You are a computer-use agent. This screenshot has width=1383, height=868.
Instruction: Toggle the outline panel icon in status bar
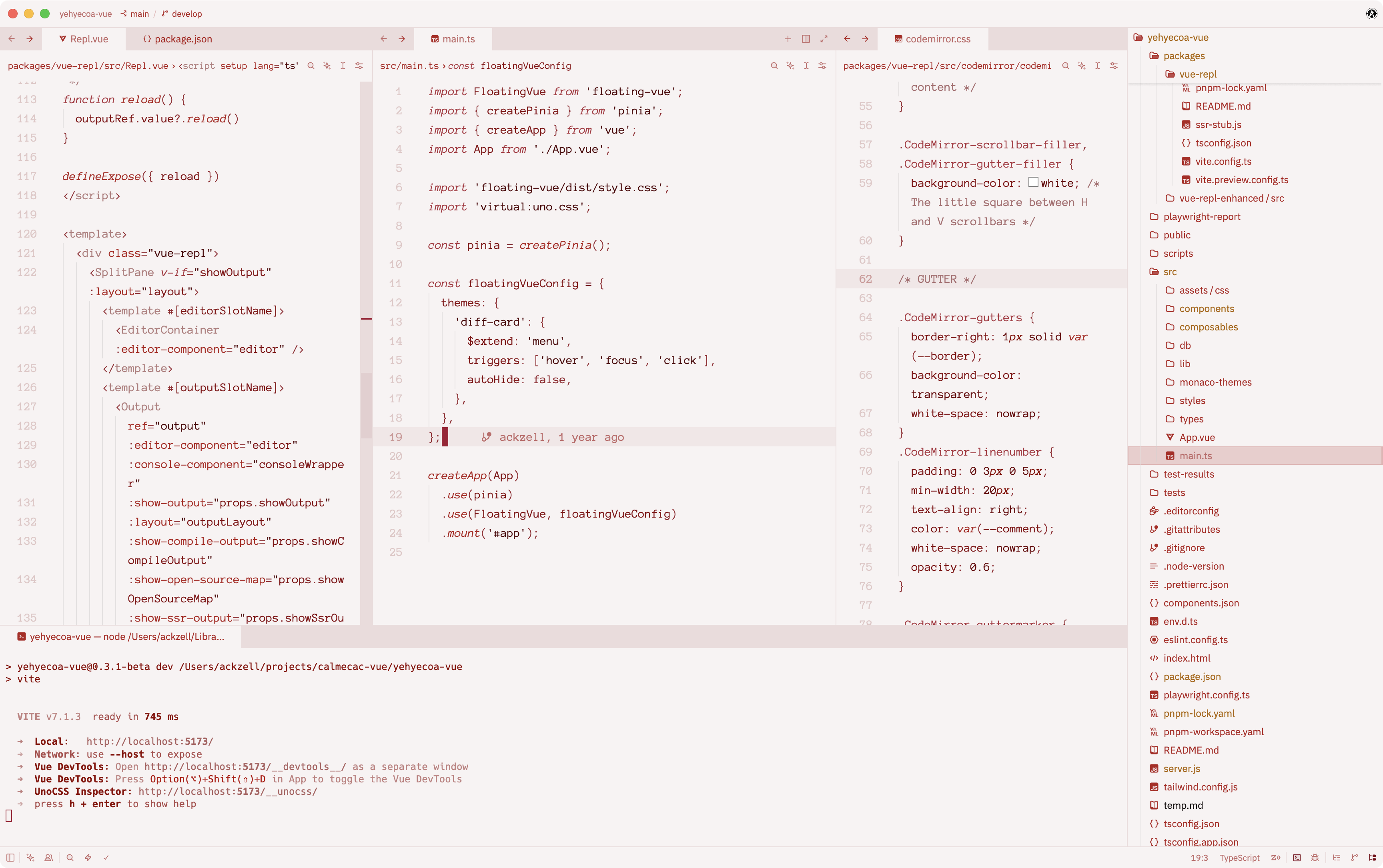1337,858
